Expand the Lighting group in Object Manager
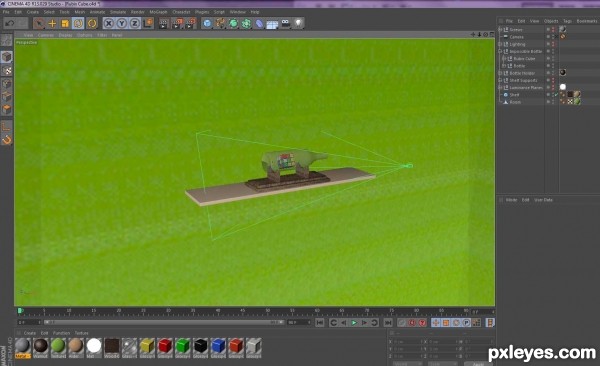Image resolution: width=600 pixels, height=366 pixels. pyautogui.click(x=500, y=44)
